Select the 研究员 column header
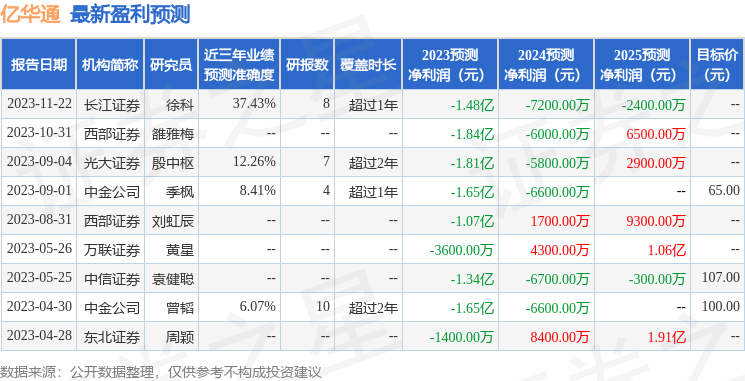Image resolution: width=745 pixels, height=381 pixels. tap(171, 64)
